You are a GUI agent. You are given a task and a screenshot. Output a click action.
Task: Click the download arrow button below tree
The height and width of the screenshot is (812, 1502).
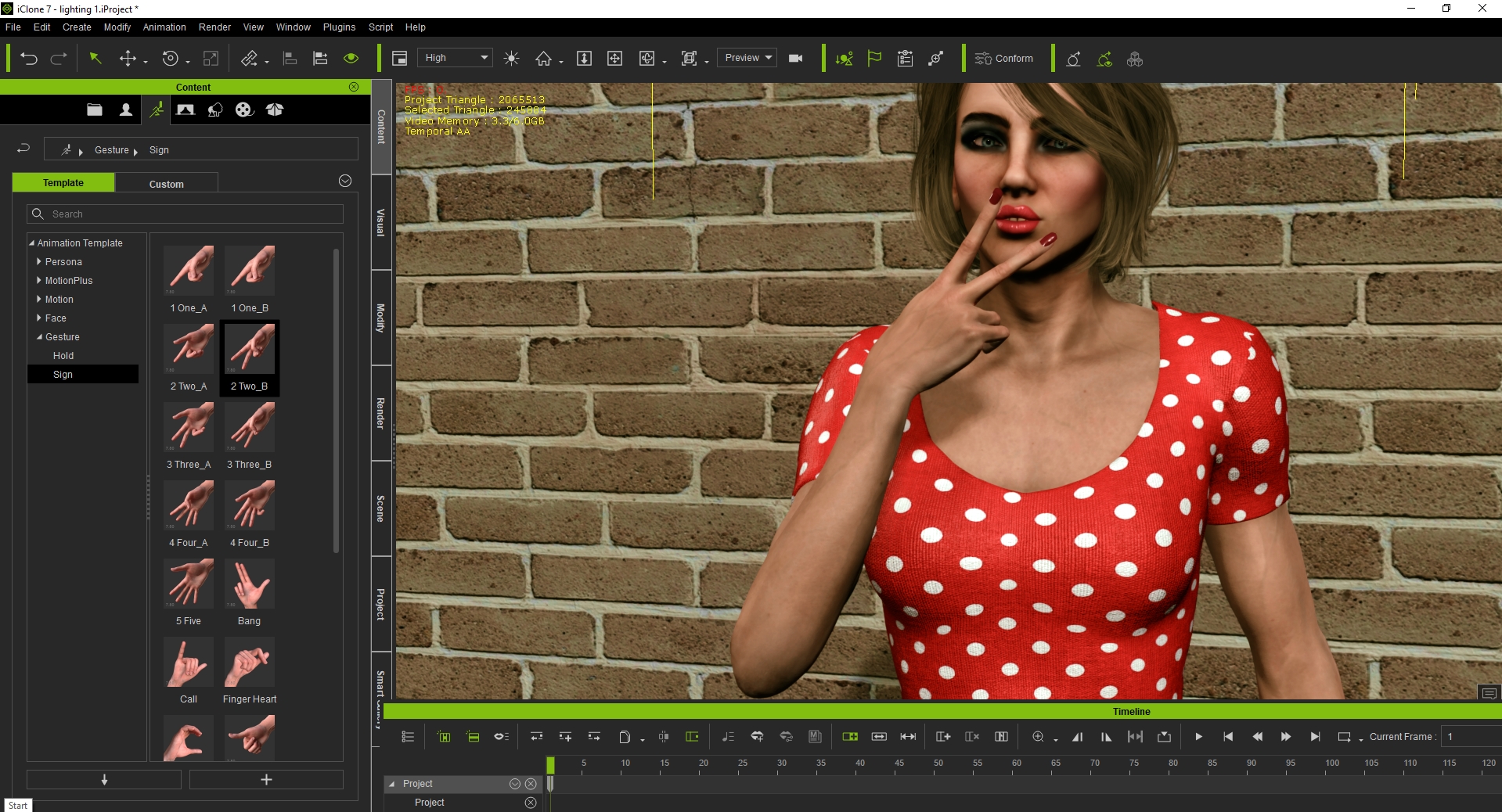tap(104, 780)
